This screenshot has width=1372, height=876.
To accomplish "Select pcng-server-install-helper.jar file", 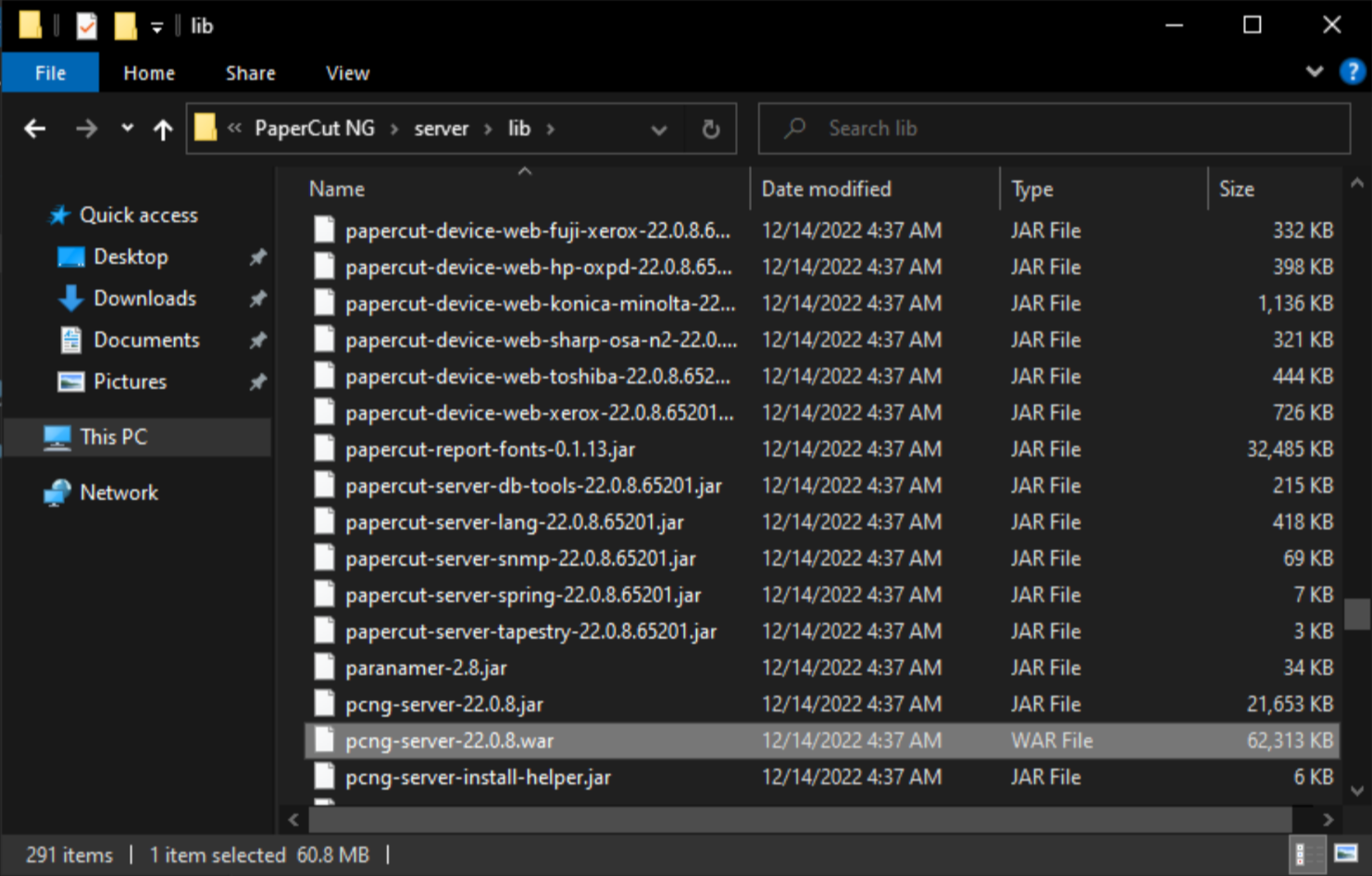I will (822, 777).
